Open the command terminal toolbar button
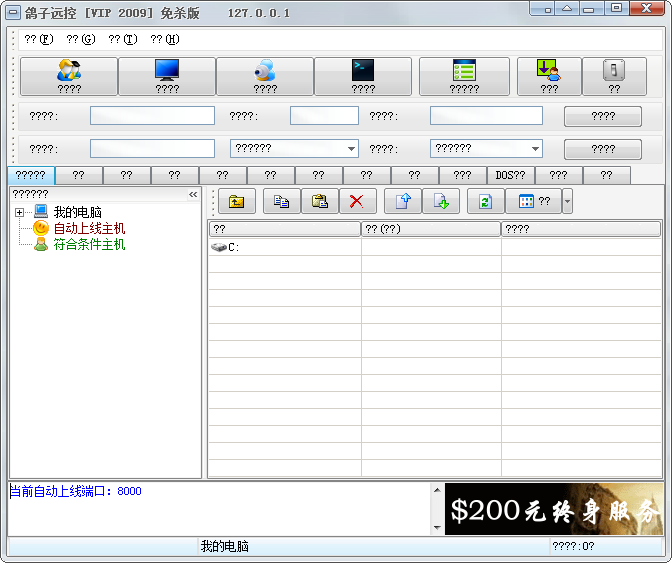The image size is (672, 563). 363,76
